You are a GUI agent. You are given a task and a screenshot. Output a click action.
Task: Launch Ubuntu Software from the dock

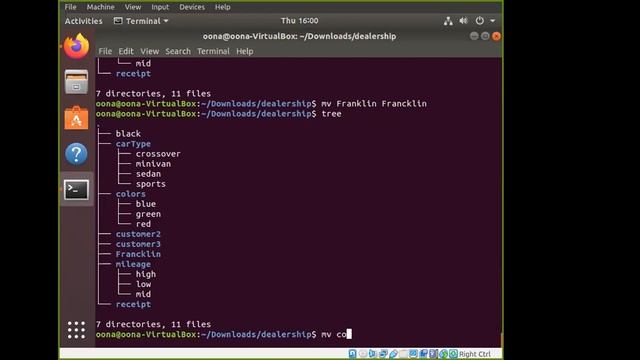[76, 118]
